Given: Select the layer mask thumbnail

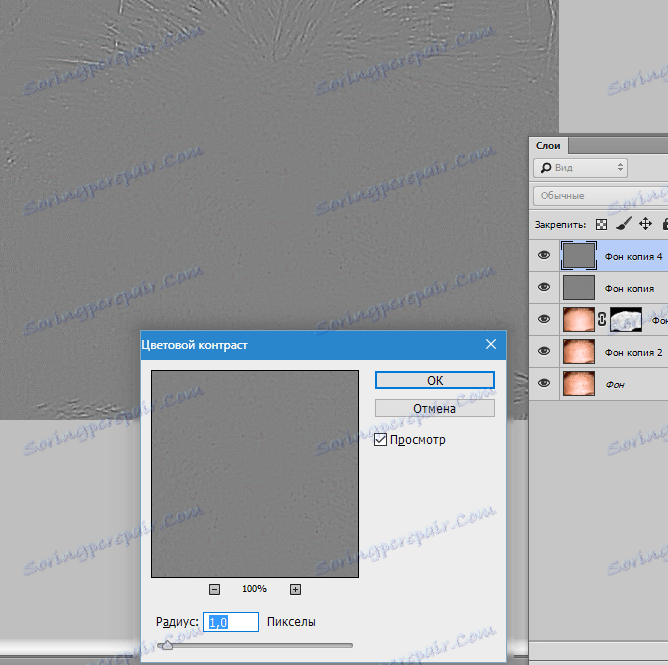Looking at the screenshot, I should click(626, 320).
